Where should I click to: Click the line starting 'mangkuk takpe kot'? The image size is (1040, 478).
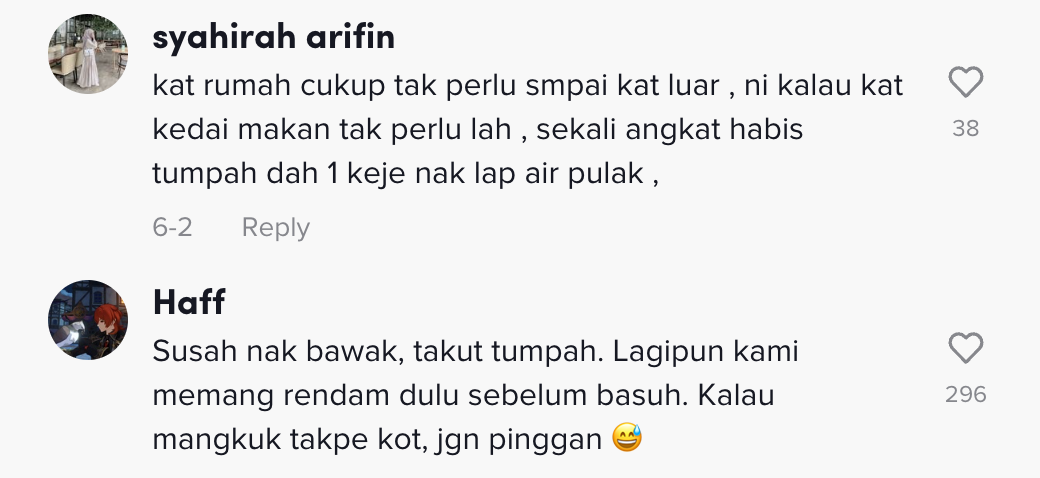coord(397,440)
